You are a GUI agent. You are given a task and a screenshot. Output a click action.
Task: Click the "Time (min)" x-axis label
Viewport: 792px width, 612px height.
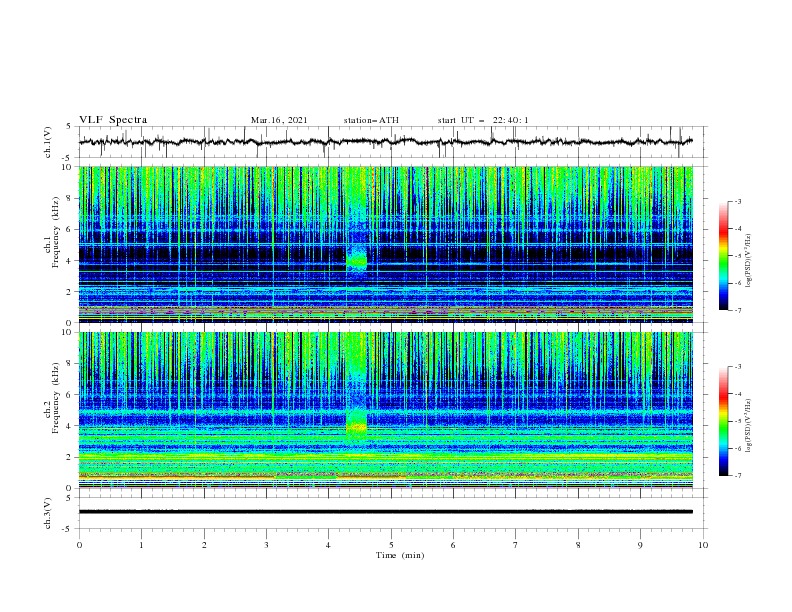[400, 555]
